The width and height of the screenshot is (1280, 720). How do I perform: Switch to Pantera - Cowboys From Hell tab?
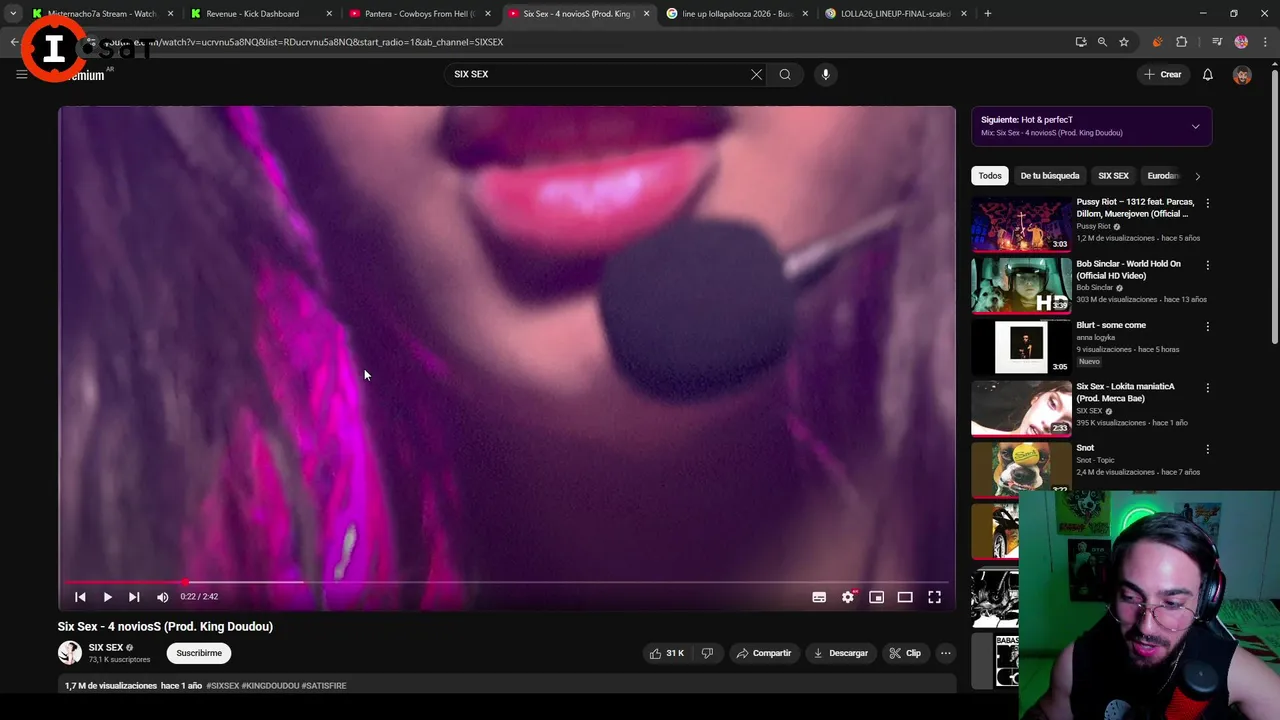pyautogui.click(x=421, y=14)
